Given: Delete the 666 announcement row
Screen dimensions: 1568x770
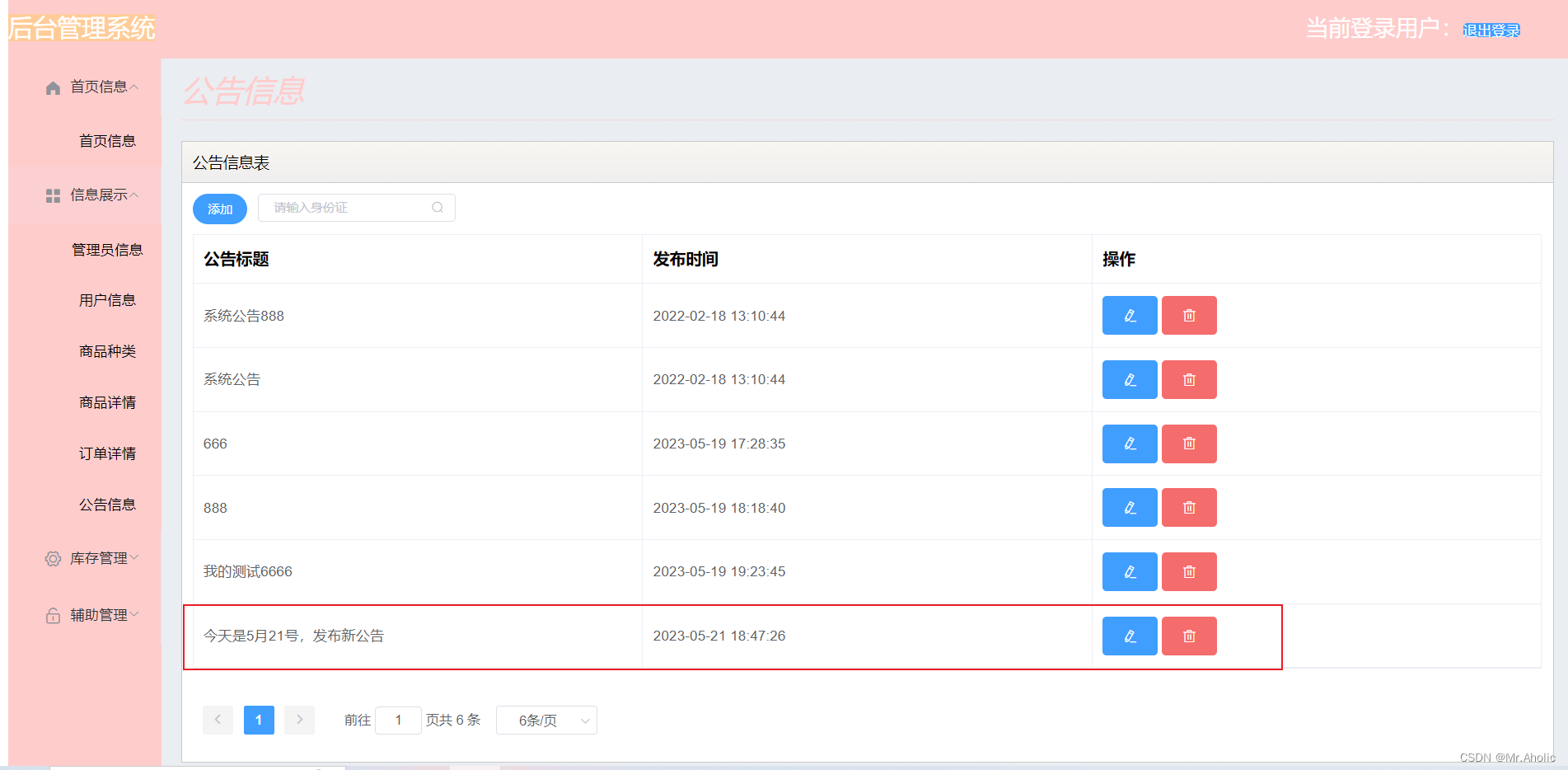Looking at the screenshot, I should (1189, 444).
